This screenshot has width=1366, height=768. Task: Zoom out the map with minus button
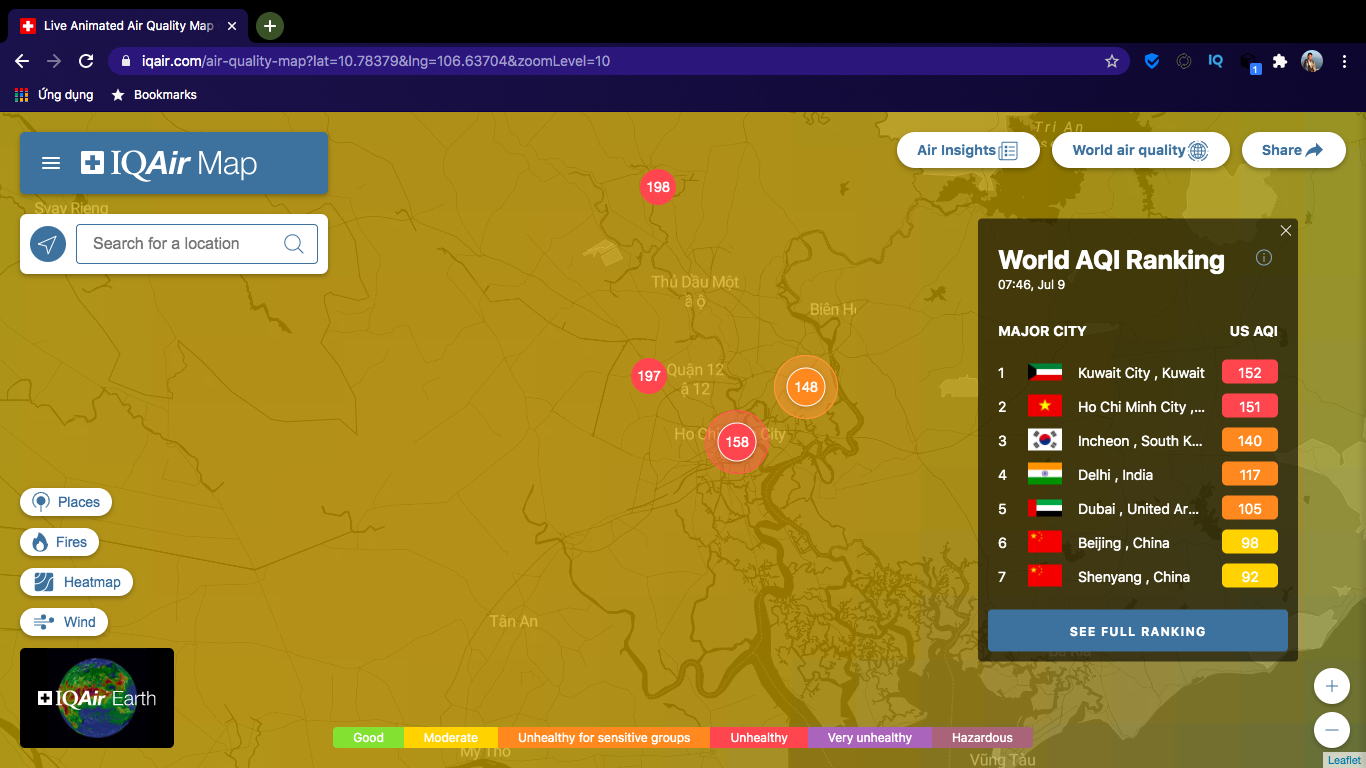(1331, 730)
